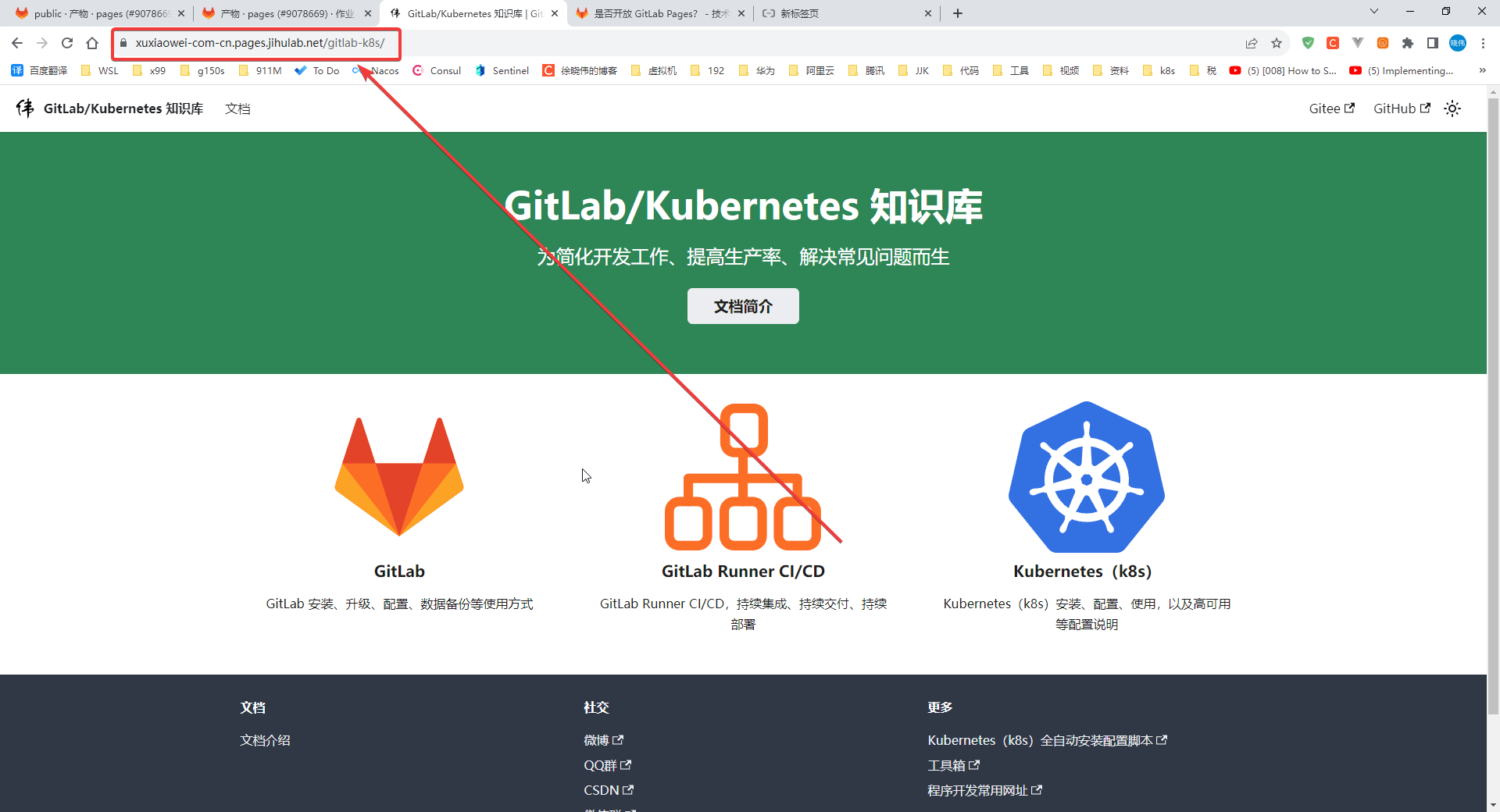Expand the k8s bookmark folder

(1159, 70)
